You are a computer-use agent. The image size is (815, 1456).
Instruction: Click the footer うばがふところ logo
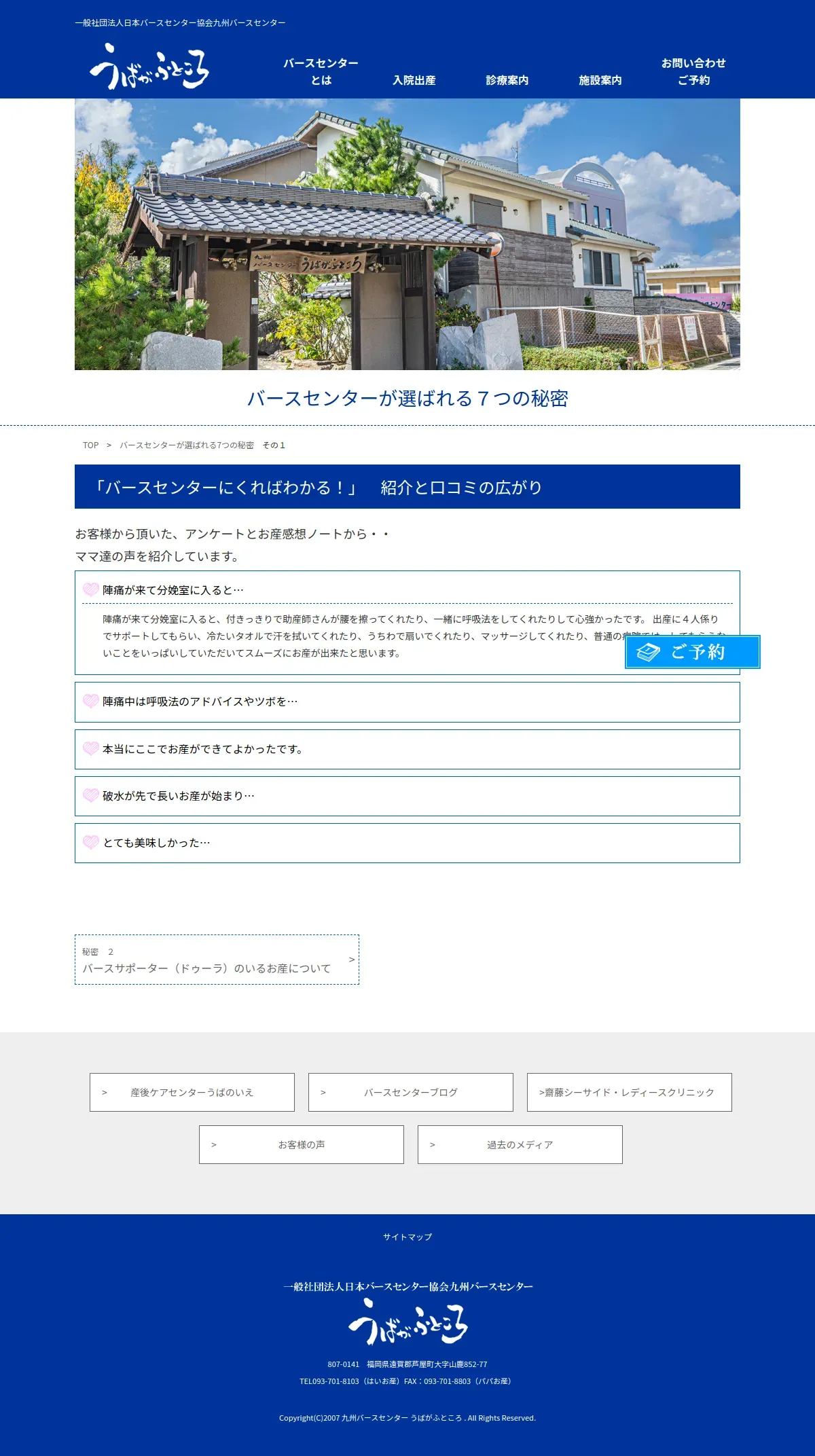click(x=407, y=1322)
